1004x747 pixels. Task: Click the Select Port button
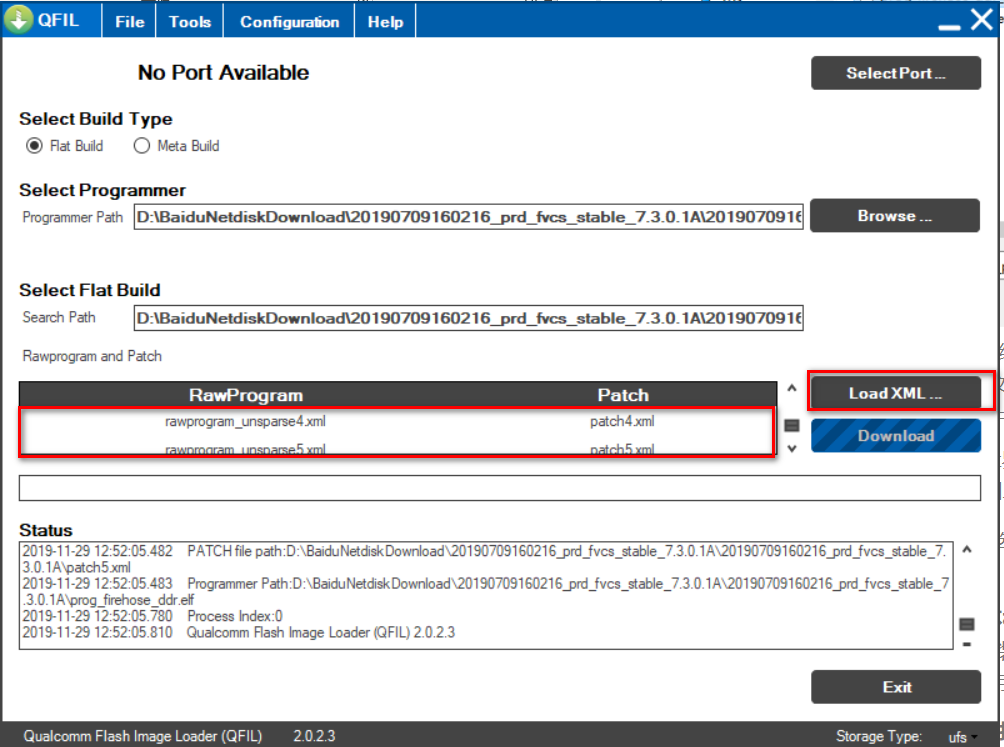(896, 73)
